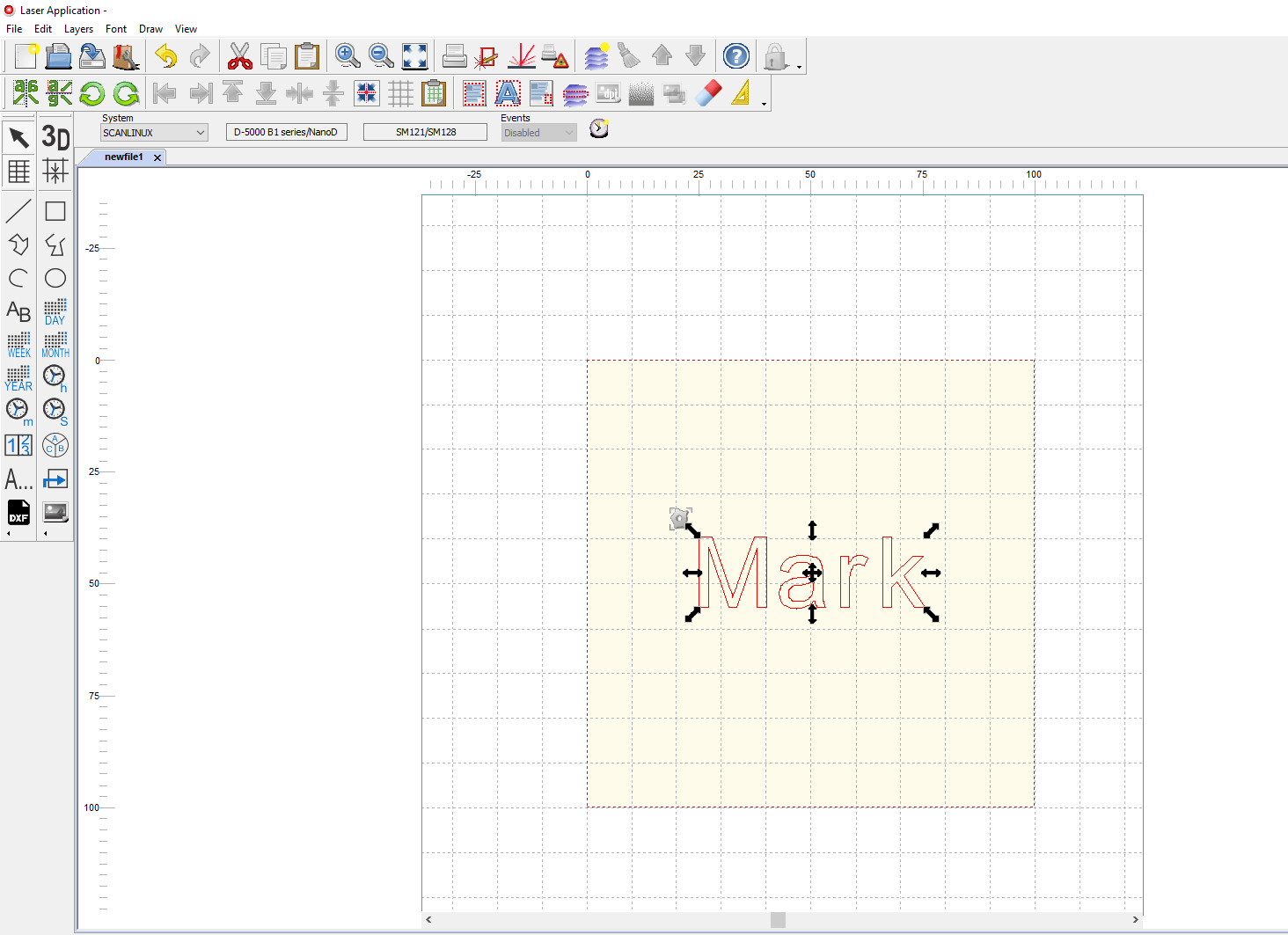Screen dimensions: 1288x935
Task: Pick the rectangle drawing tool
Action: pyautogui.click(x=55, y=211)
